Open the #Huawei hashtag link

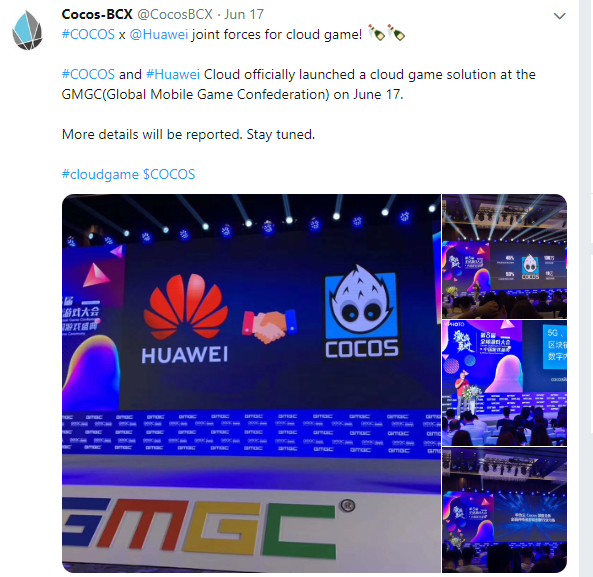tap(173, 74)
